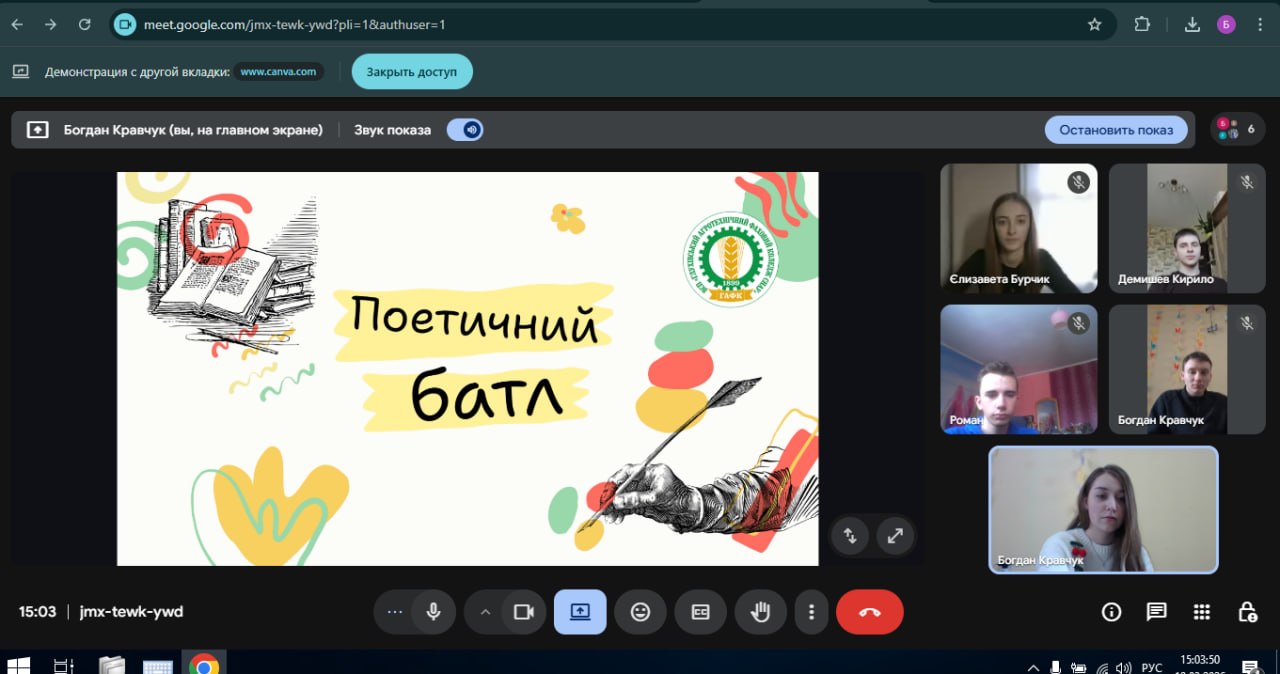Click the Закрыть доступ button

pos(411,72)
